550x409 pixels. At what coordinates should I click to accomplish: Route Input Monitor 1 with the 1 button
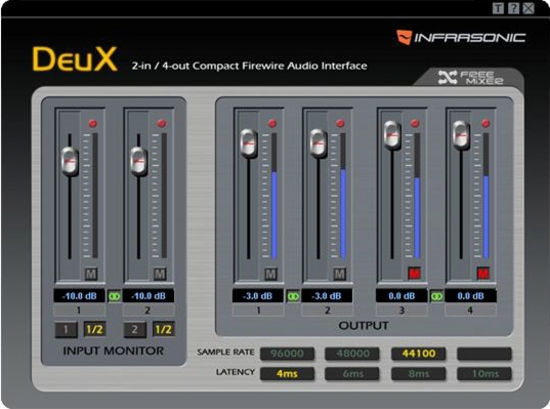(x=66, y=329)
